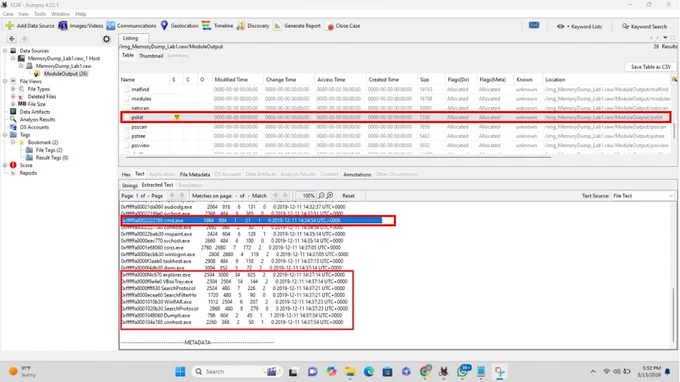The height and width of the screenshot is (382, 680).
Task: Open Text Source dropdown
Action: click(643, 196)
